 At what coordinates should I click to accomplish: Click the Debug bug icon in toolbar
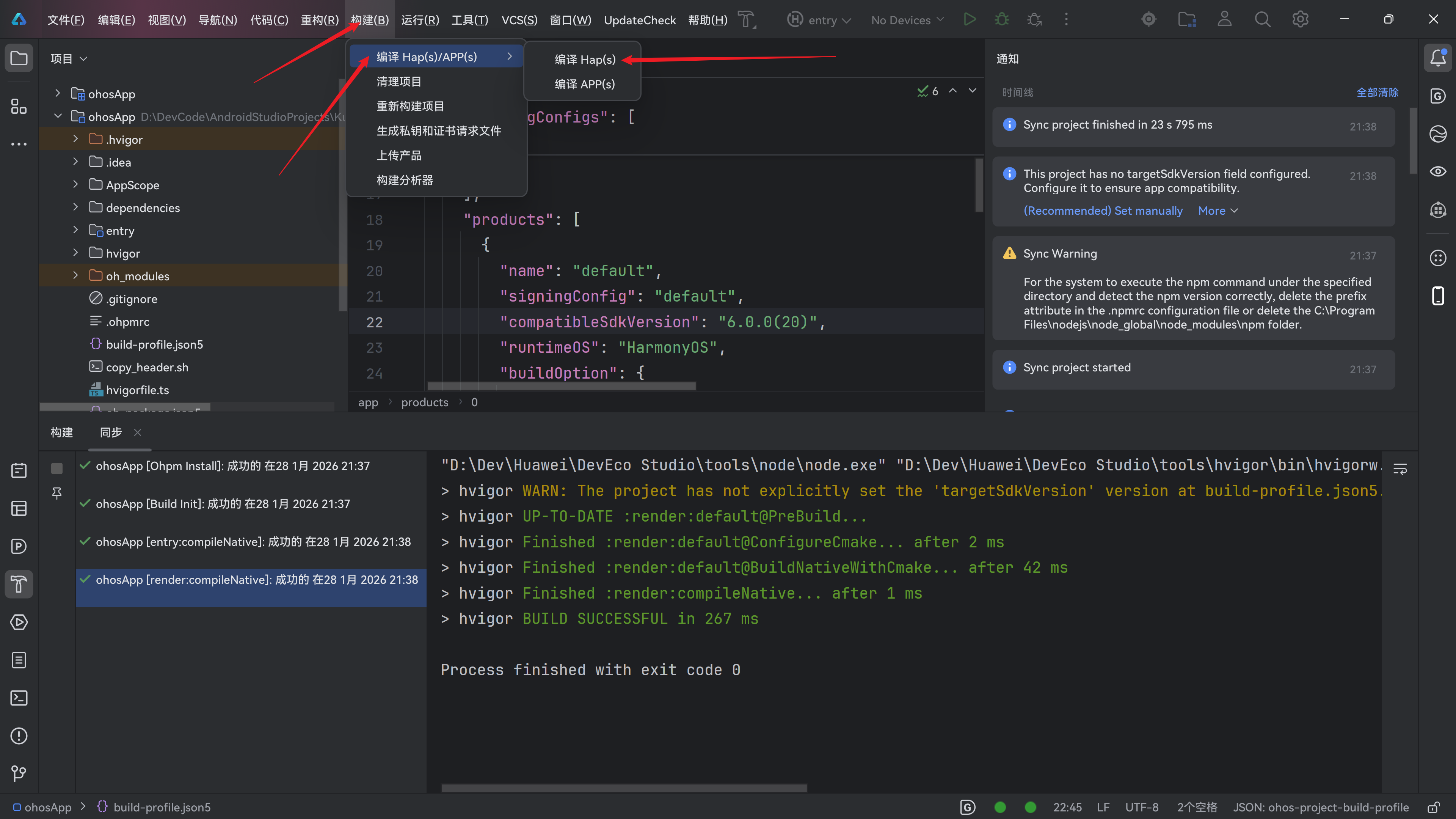point(1001,20)
